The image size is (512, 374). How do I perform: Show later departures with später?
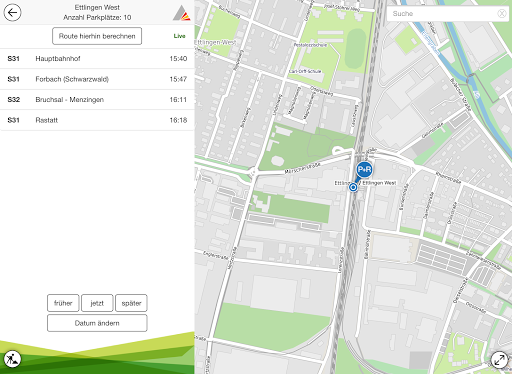(131, 303)
